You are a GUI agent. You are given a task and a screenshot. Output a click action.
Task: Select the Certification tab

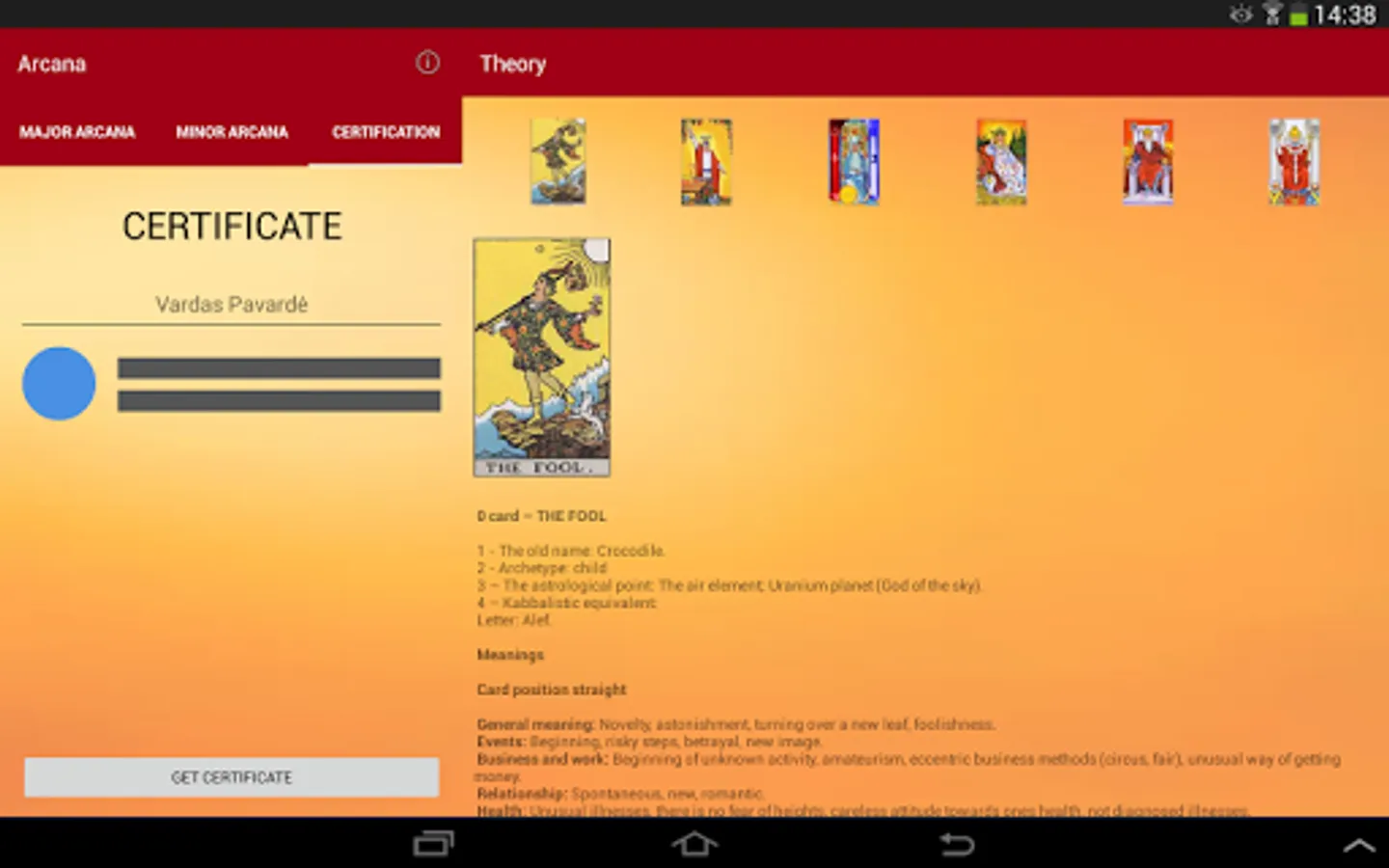click(386, 132)
